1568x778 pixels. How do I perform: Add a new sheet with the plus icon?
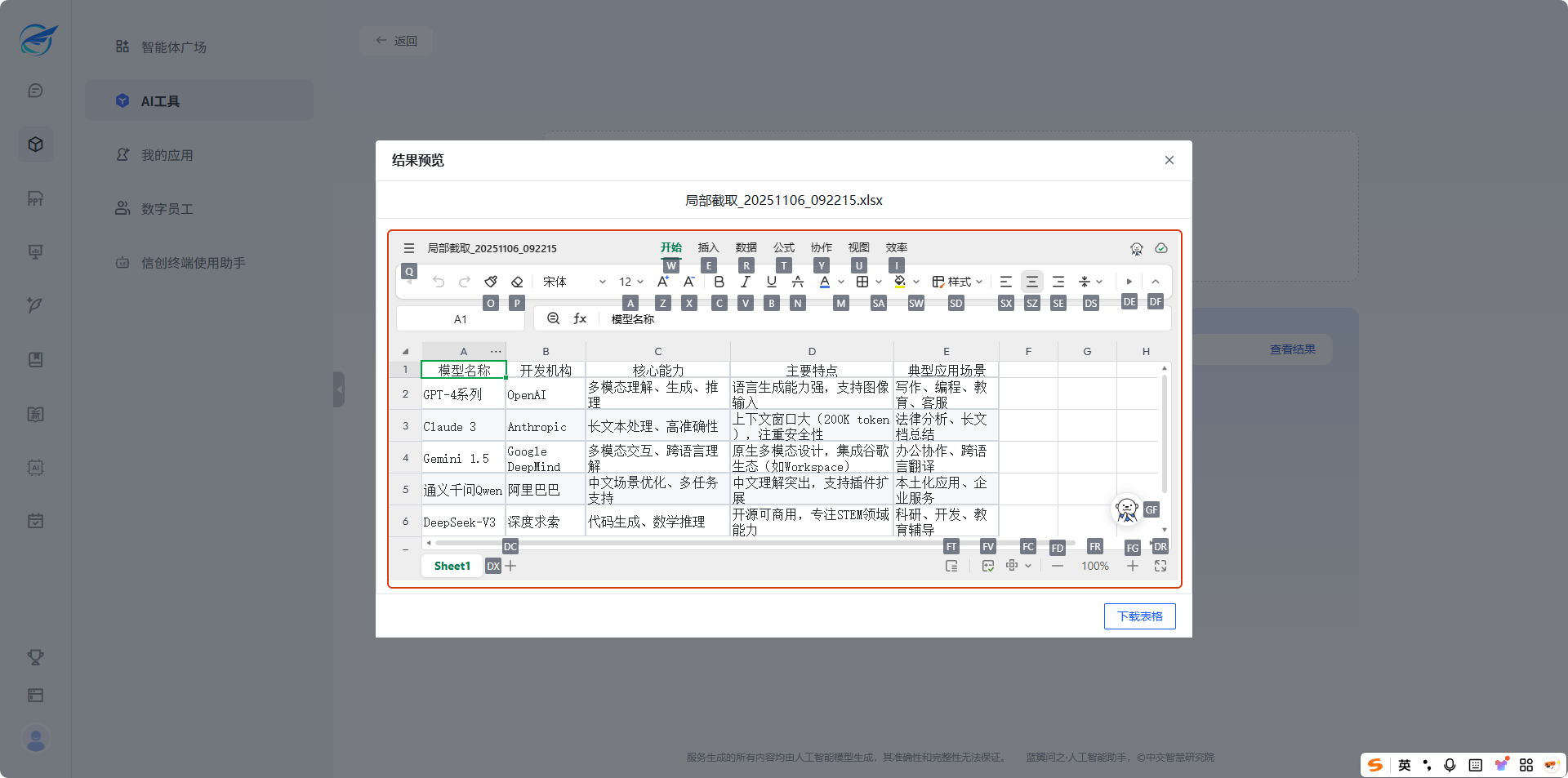tap(510, 566)
